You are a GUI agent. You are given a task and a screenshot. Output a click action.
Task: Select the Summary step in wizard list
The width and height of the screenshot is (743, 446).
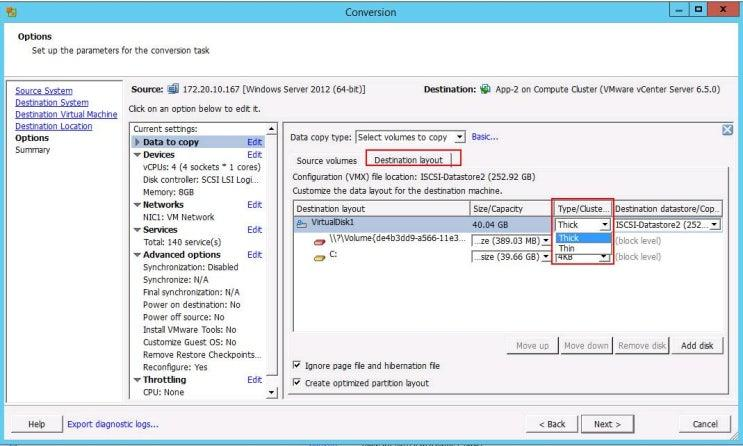[x=32, y=150]
